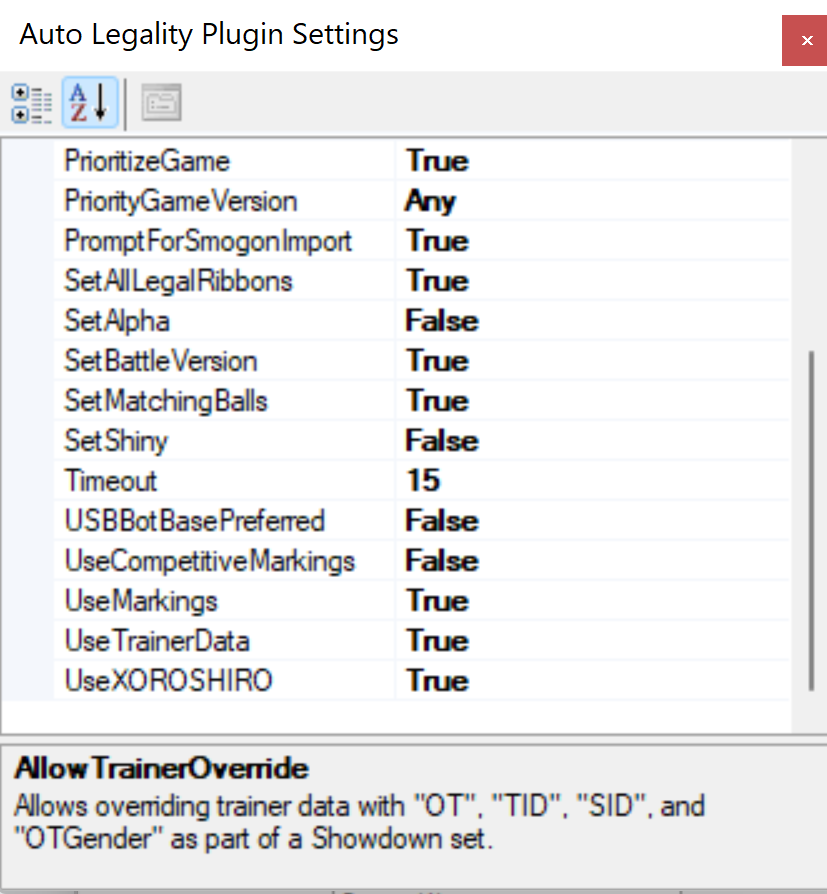The width and height of the screenshot is (827, 894).
Task: Open the Property Pages icon
Action: tap(161, 103)
